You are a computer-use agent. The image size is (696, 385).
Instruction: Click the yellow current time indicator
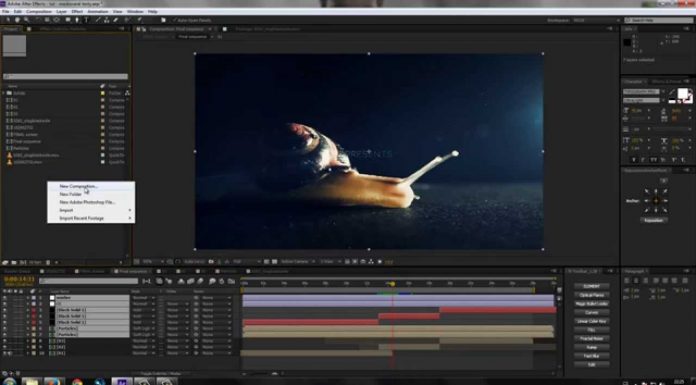pos(392,284)
